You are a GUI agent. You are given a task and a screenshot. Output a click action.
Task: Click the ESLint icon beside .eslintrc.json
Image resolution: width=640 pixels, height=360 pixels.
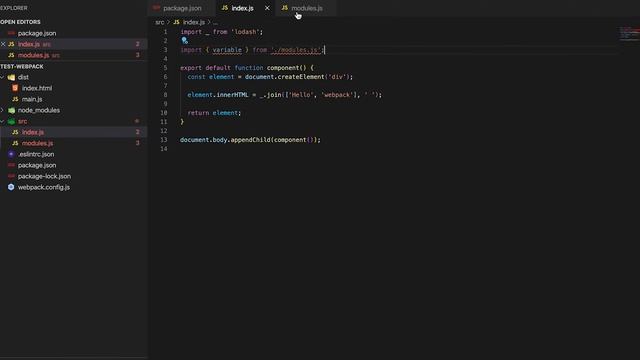(x=11, y=154)
